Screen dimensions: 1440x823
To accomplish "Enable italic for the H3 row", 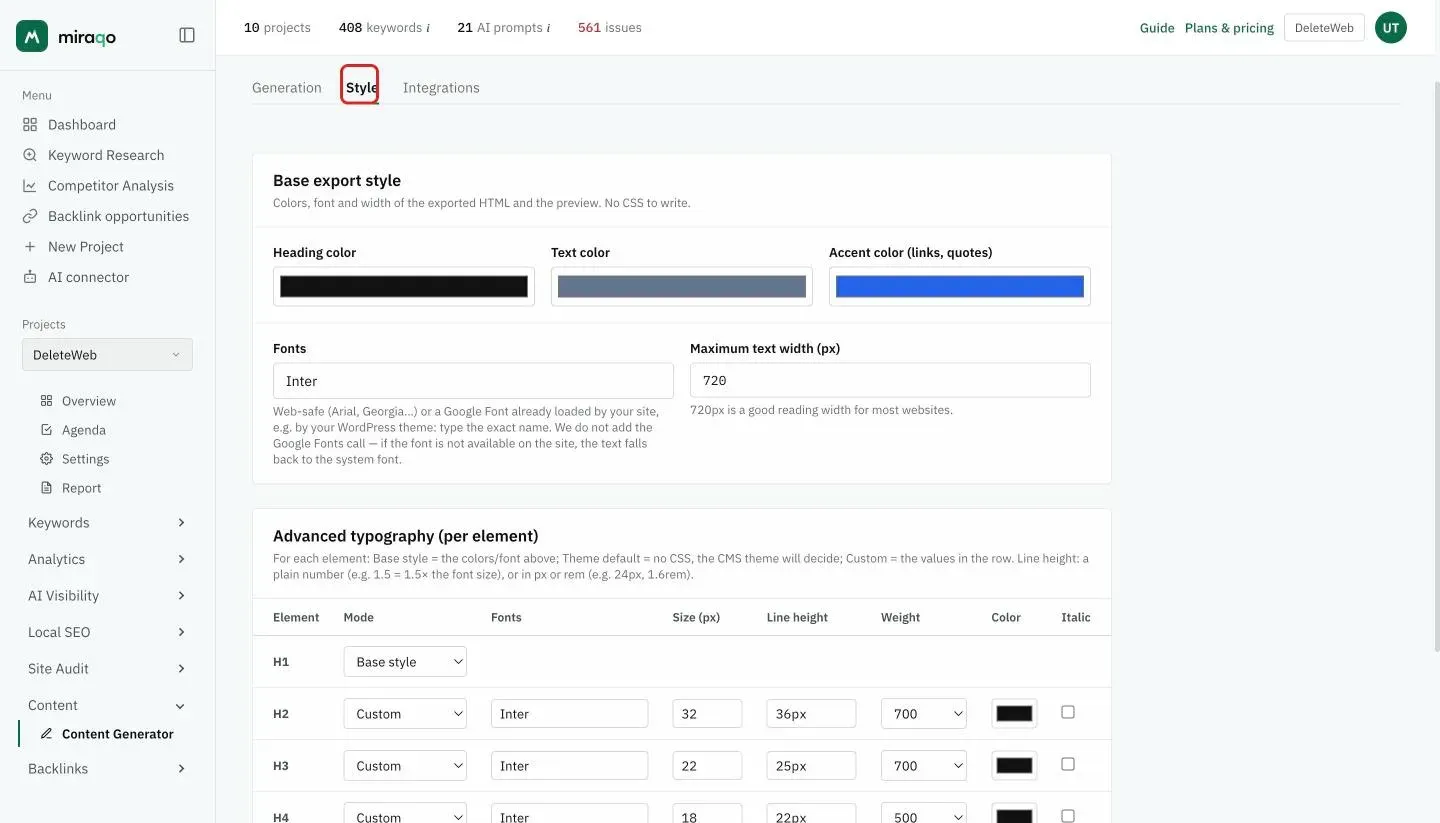I will [x=1068, y=764].
